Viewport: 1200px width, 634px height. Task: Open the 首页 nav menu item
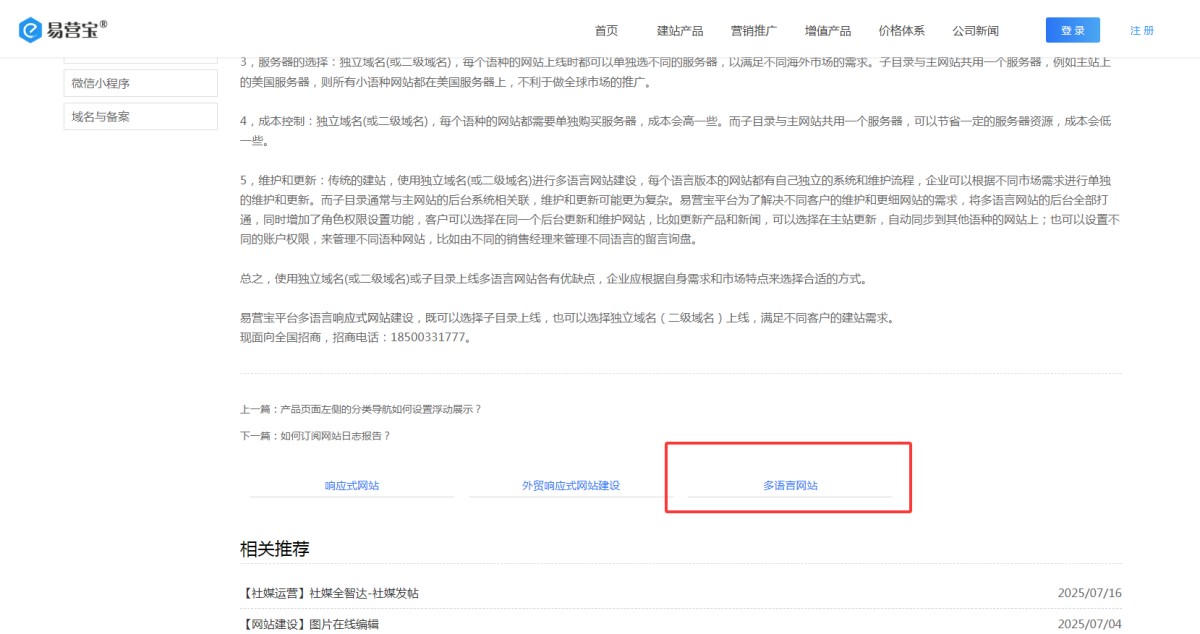(606, 31)
